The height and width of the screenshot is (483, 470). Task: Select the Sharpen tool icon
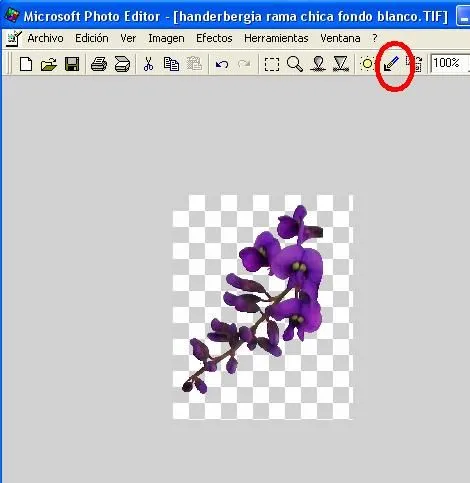pyautogui.click(x=341, y=64)
